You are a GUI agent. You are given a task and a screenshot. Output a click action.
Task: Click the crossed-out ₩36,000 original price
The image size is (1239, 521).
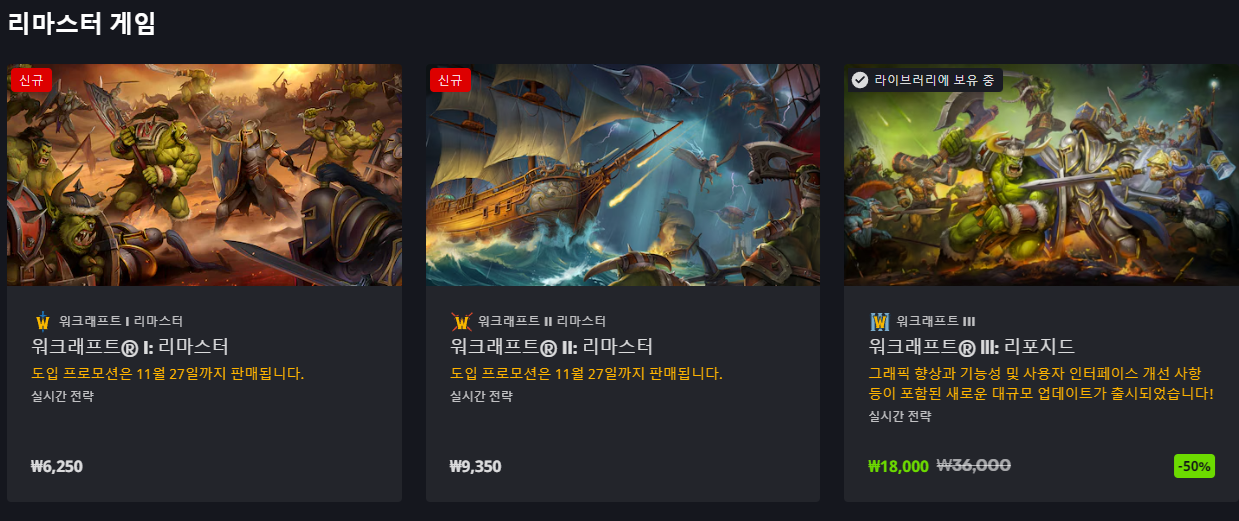point(974,466)
